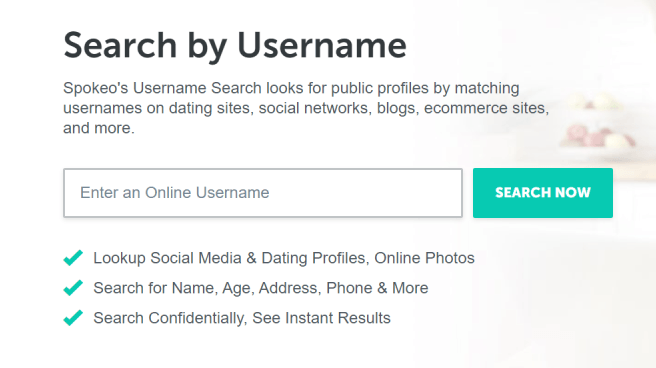Click the SEARCH NOW button
The width and height of the screenshot is (656, 368).
tap(543, 193)
